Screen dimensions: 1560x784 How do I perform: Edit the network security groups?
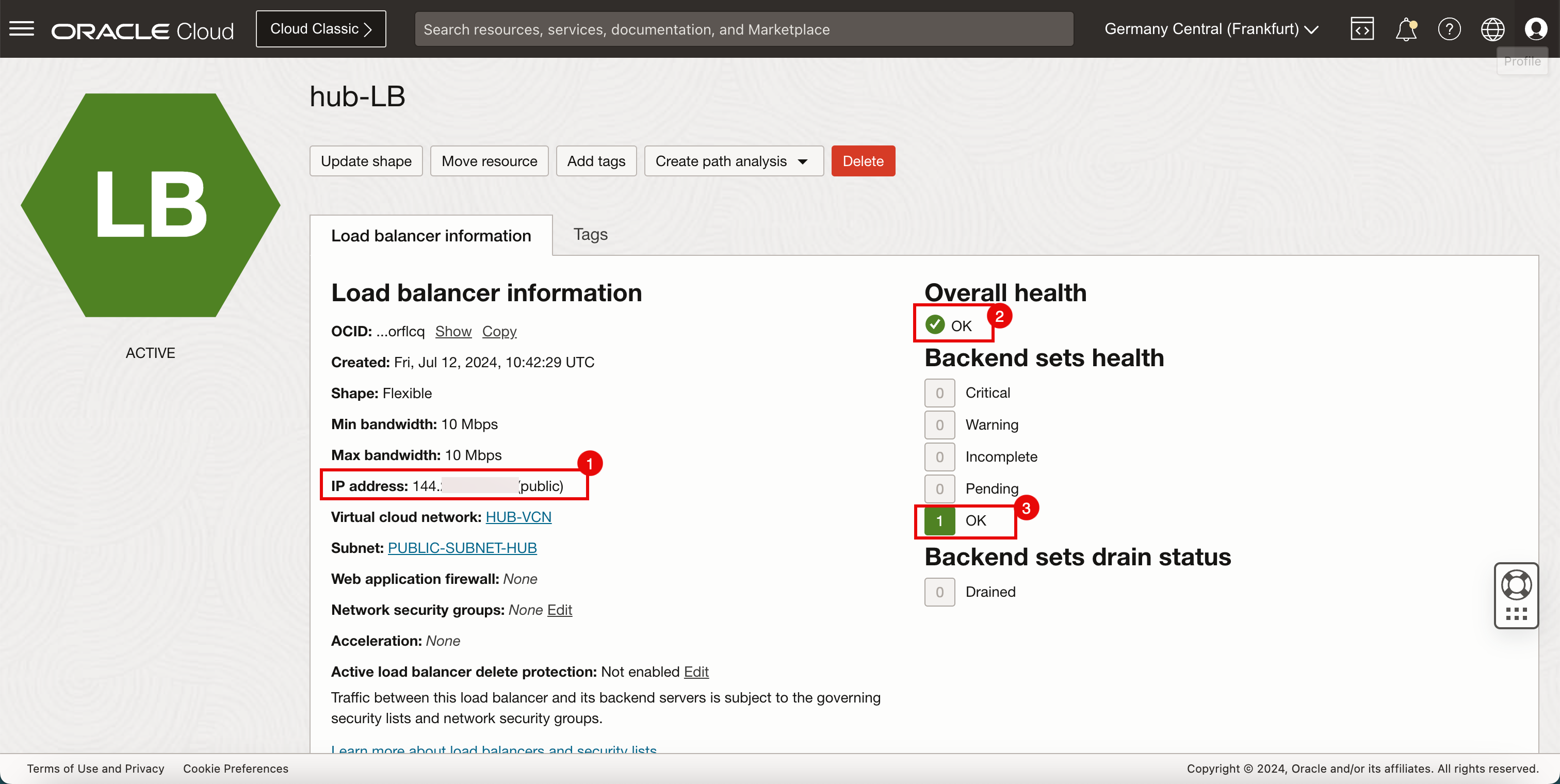(559, 610)
